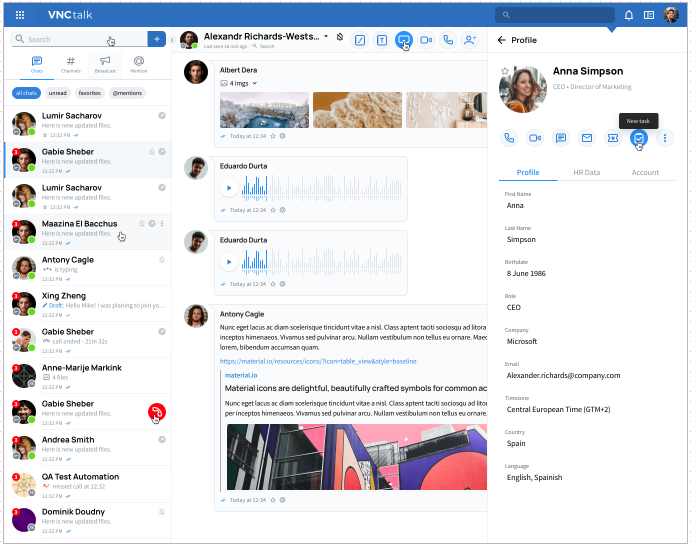This screenshot has width=692, height=545.
Task: Open the apps grid menu
Action: tap(20, 15)
